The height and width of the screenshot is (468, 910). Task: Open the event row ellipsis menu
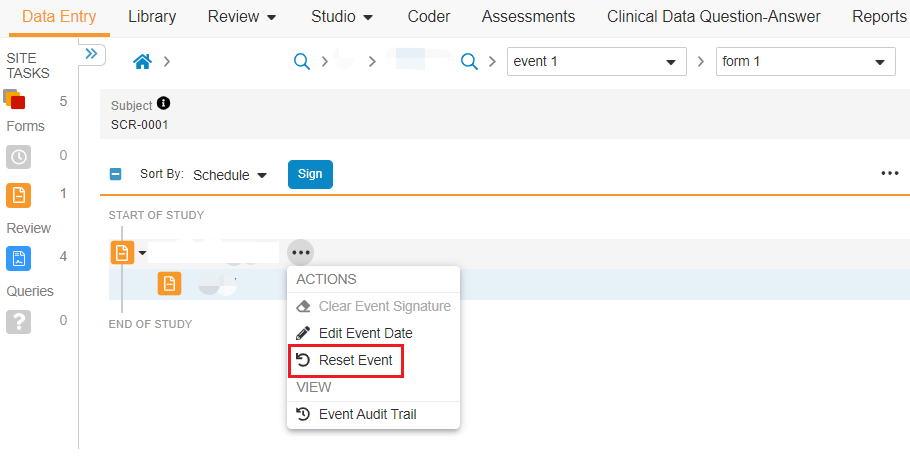(301, 253)
